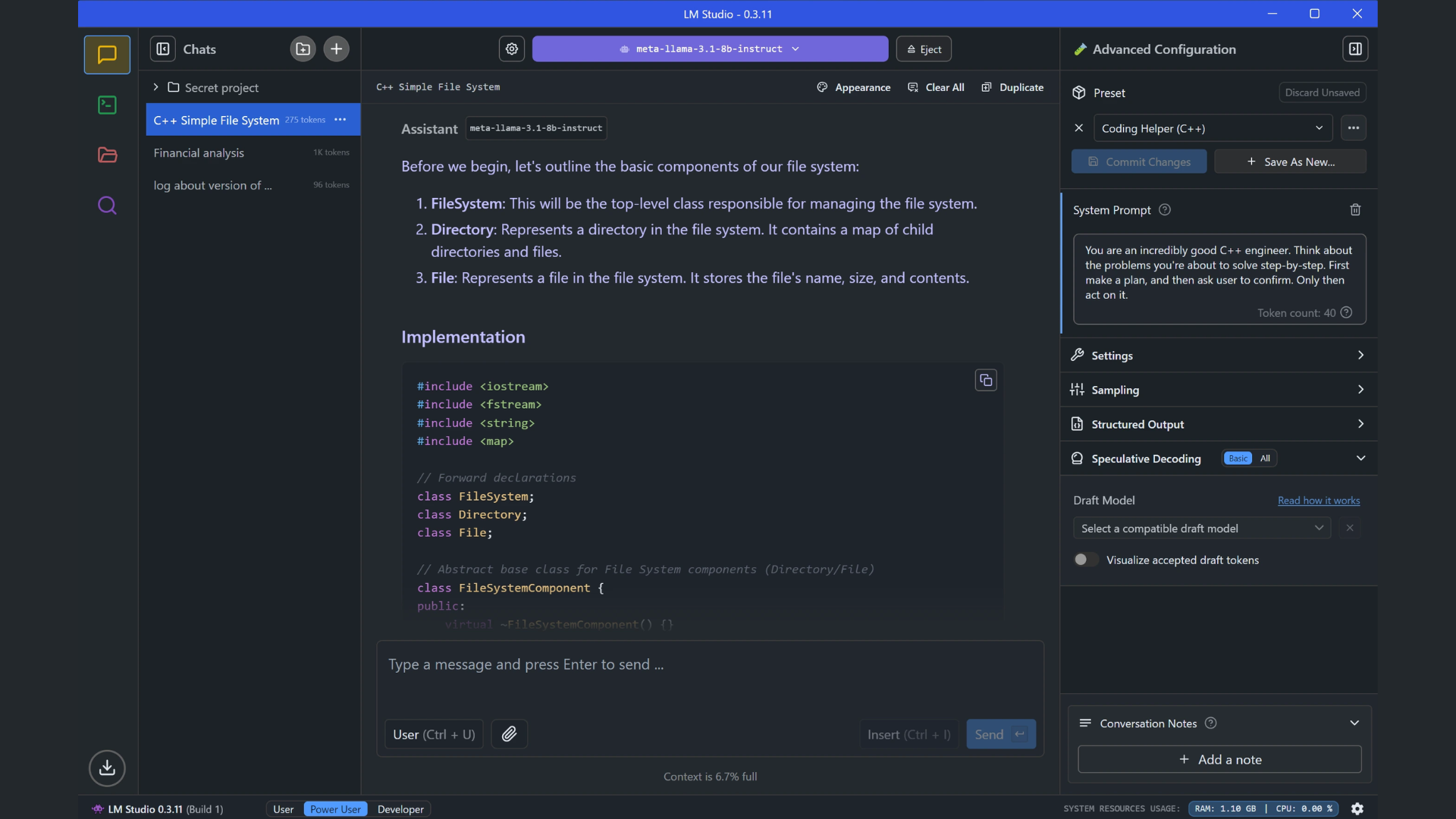Screen dimensions: 1456x819
Task: Open the log about version of chat
Action: click(253, 185)
